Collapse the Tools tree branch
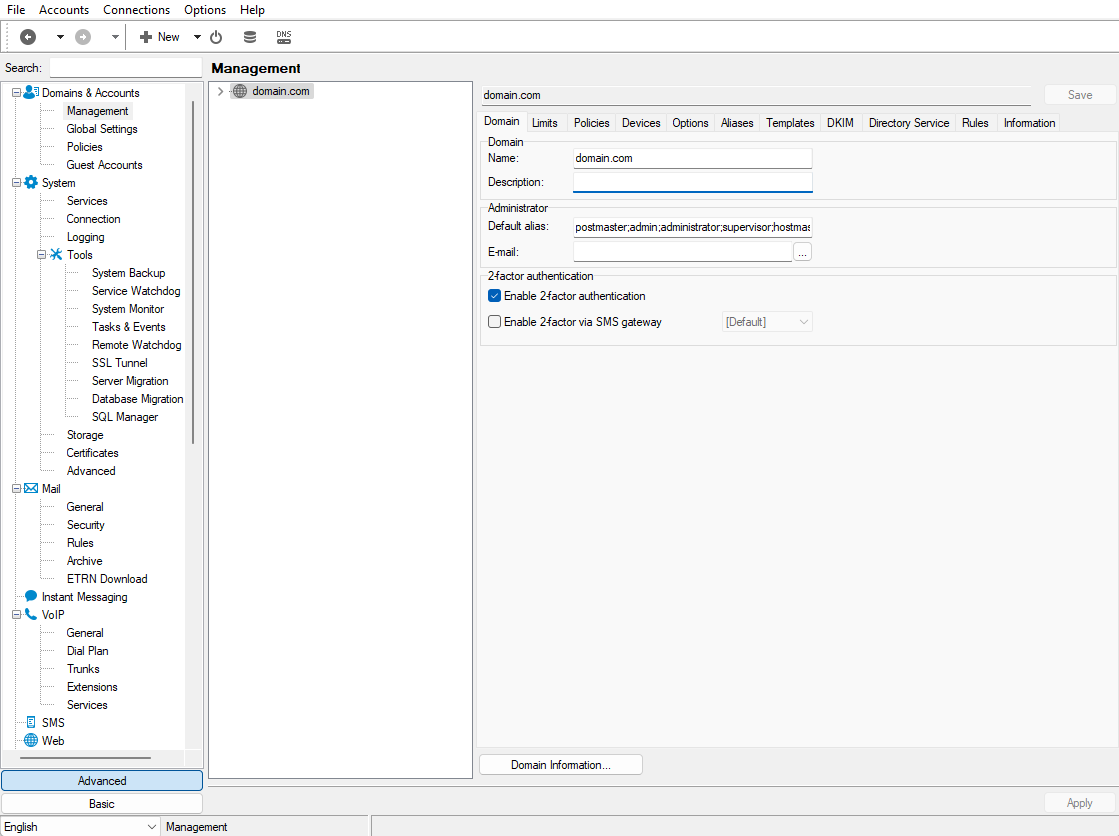 42,255
